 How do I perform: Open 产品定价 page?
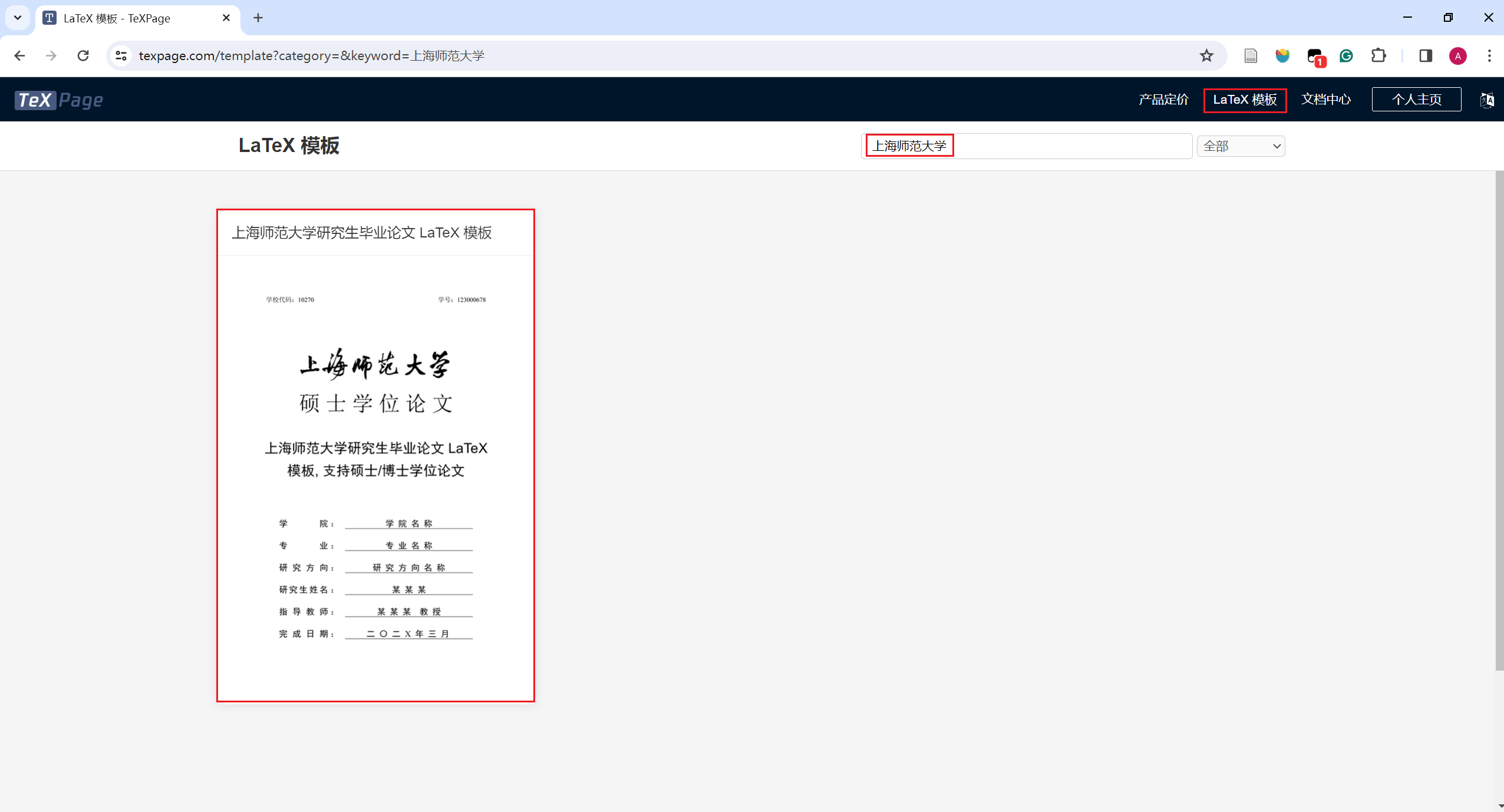click(x=1163, y=100)
